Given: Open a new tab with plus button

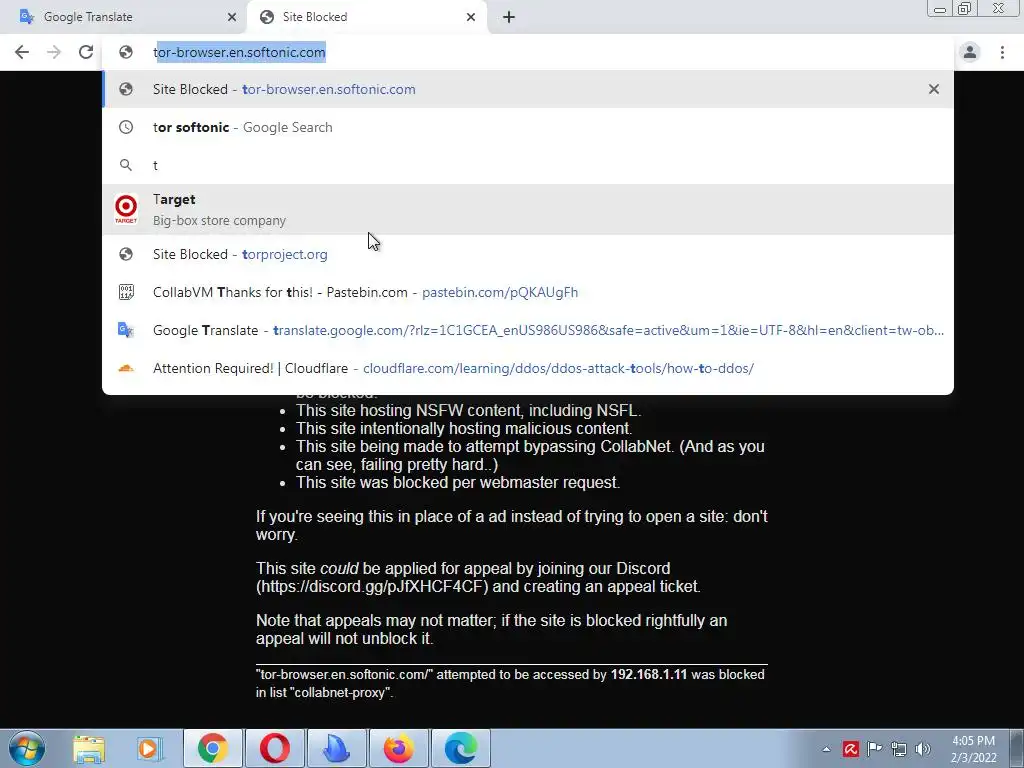Looking at the screenshot, I should tap(509, 17).
